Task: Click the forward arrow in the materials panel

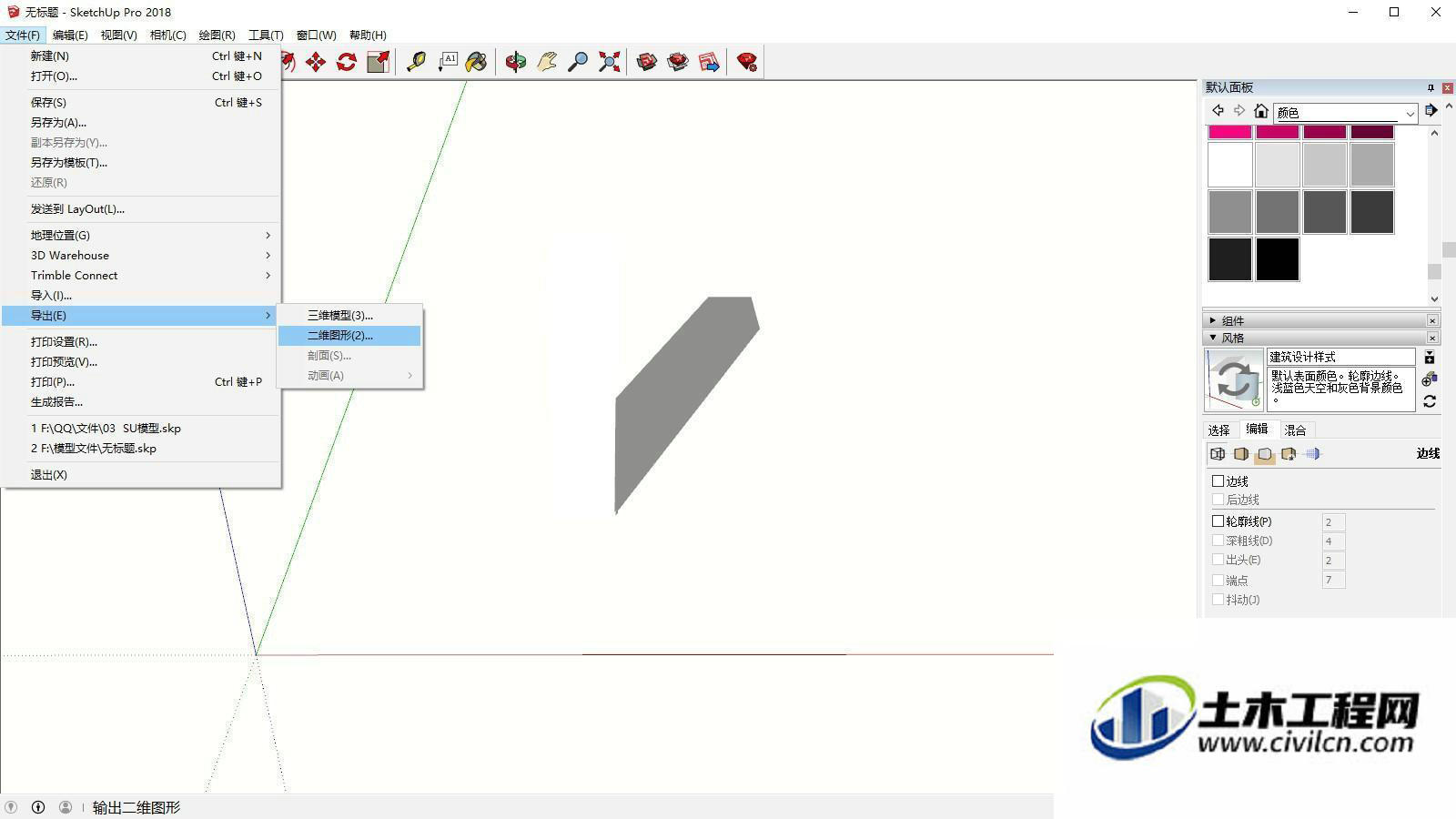Action: coord(1239,111)
